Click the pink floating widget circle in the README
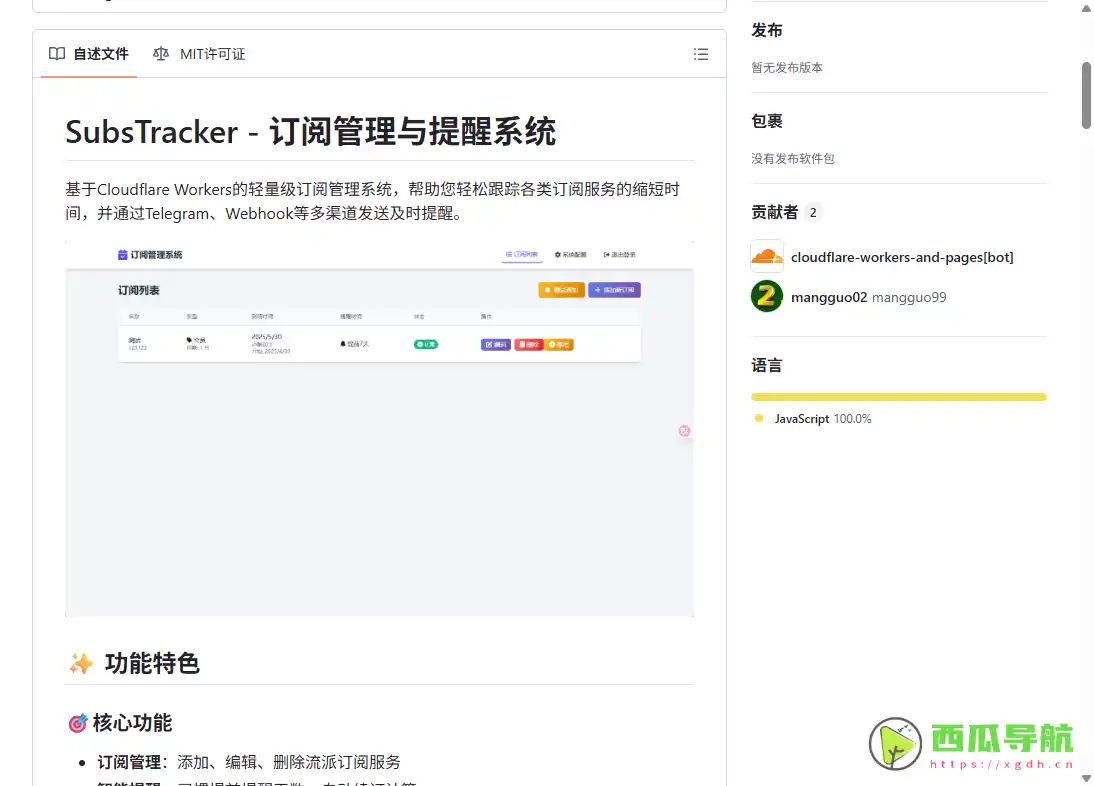The height and width of the screenshot is (786, 1094). 684,430
